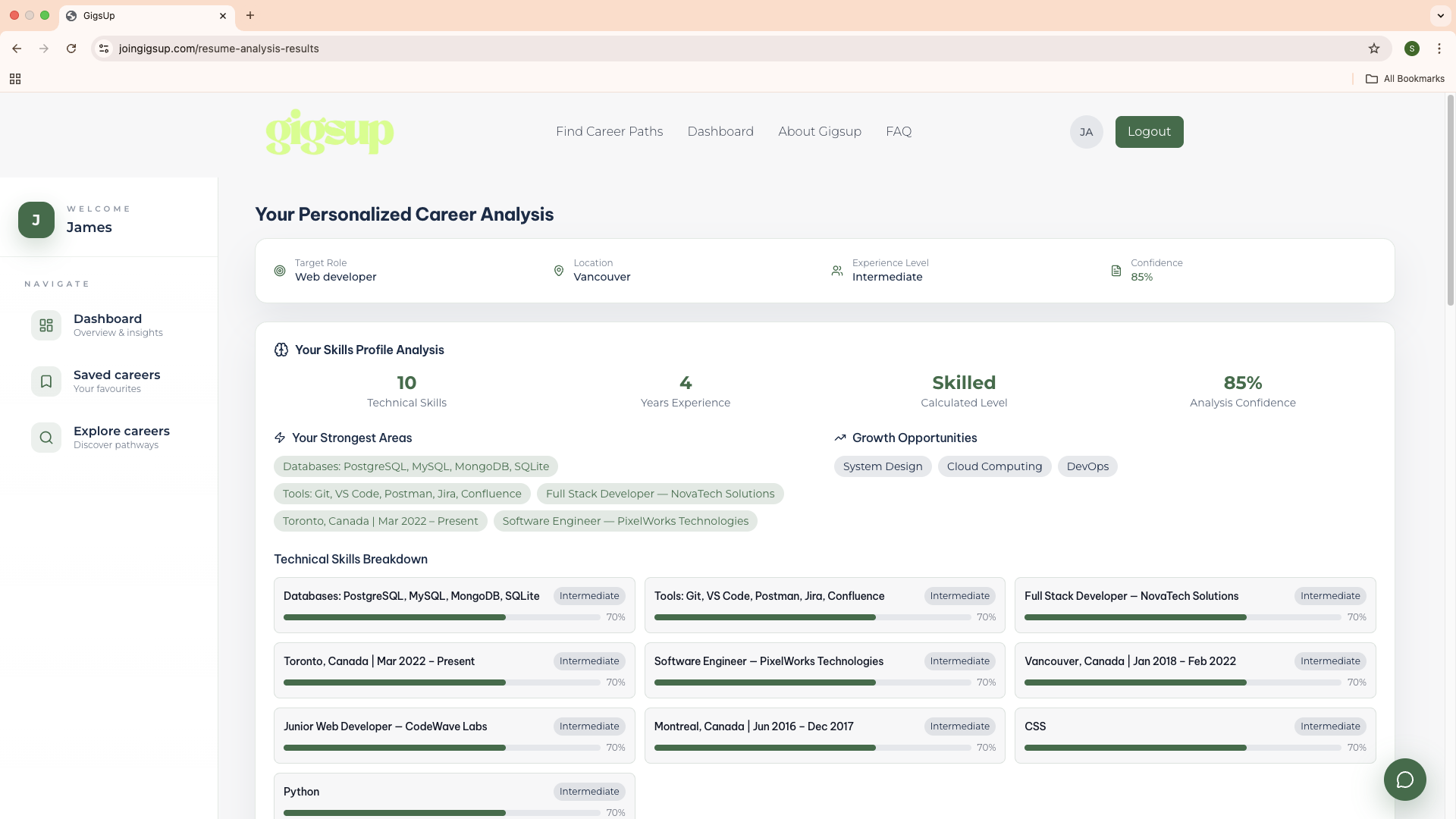Open the site information icon in address bar
Image resolution: width=1456 pixels, height=819 pixels.
tap(103, 48)
